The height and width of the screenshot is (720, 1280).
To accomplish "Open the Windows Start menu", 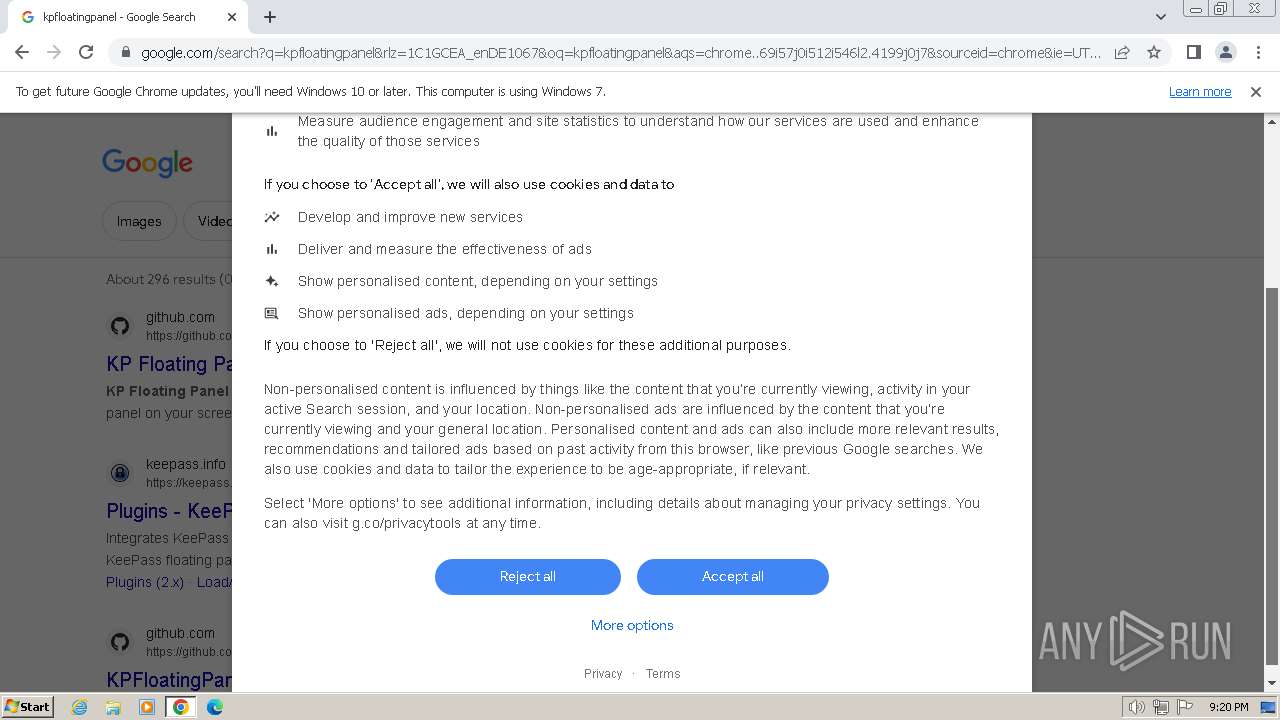I will (x=27, y=707).
